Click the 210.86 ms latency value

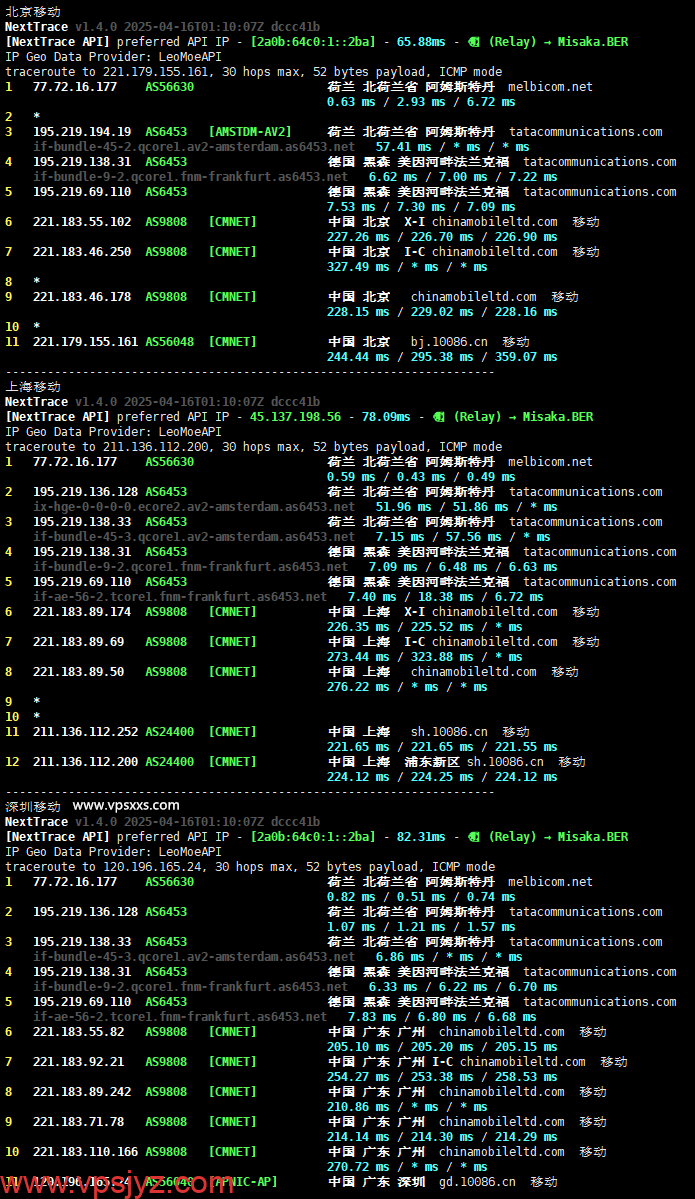359,1106
